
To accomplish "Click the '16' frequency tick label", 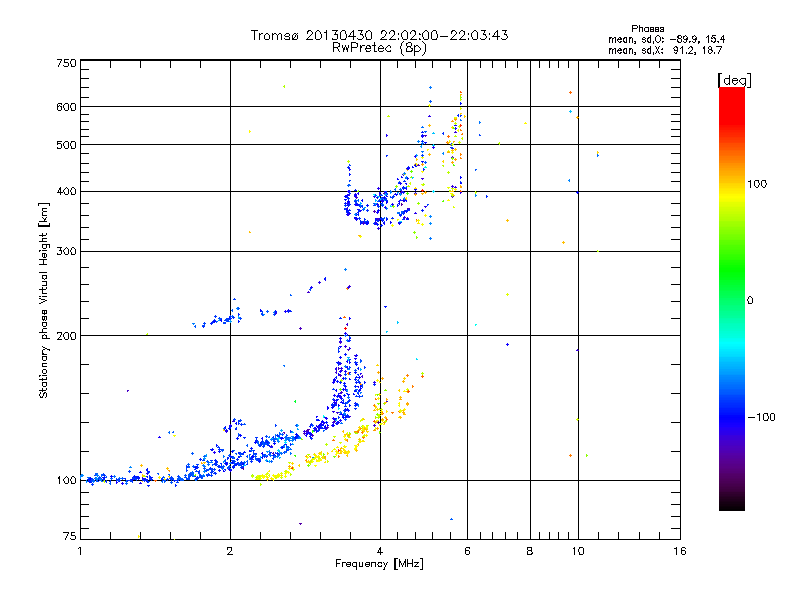I will (680, 551).
